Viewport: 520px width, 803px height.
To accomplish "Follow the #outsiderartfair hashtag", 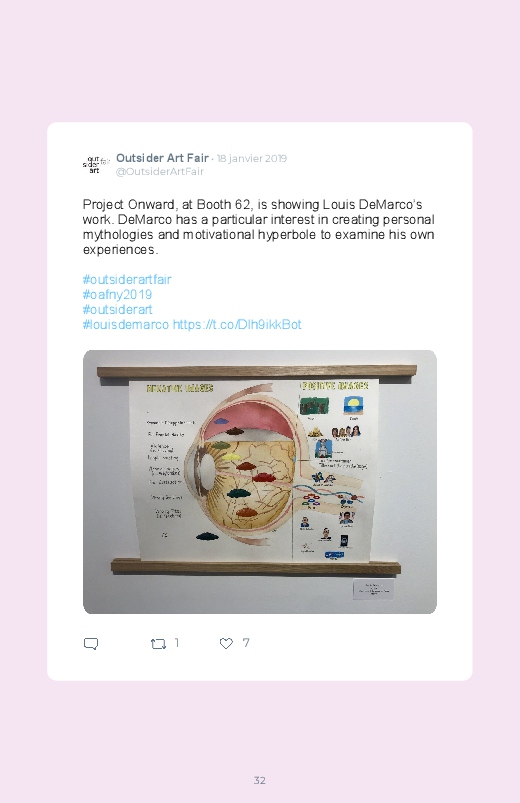I will point(127,280).
